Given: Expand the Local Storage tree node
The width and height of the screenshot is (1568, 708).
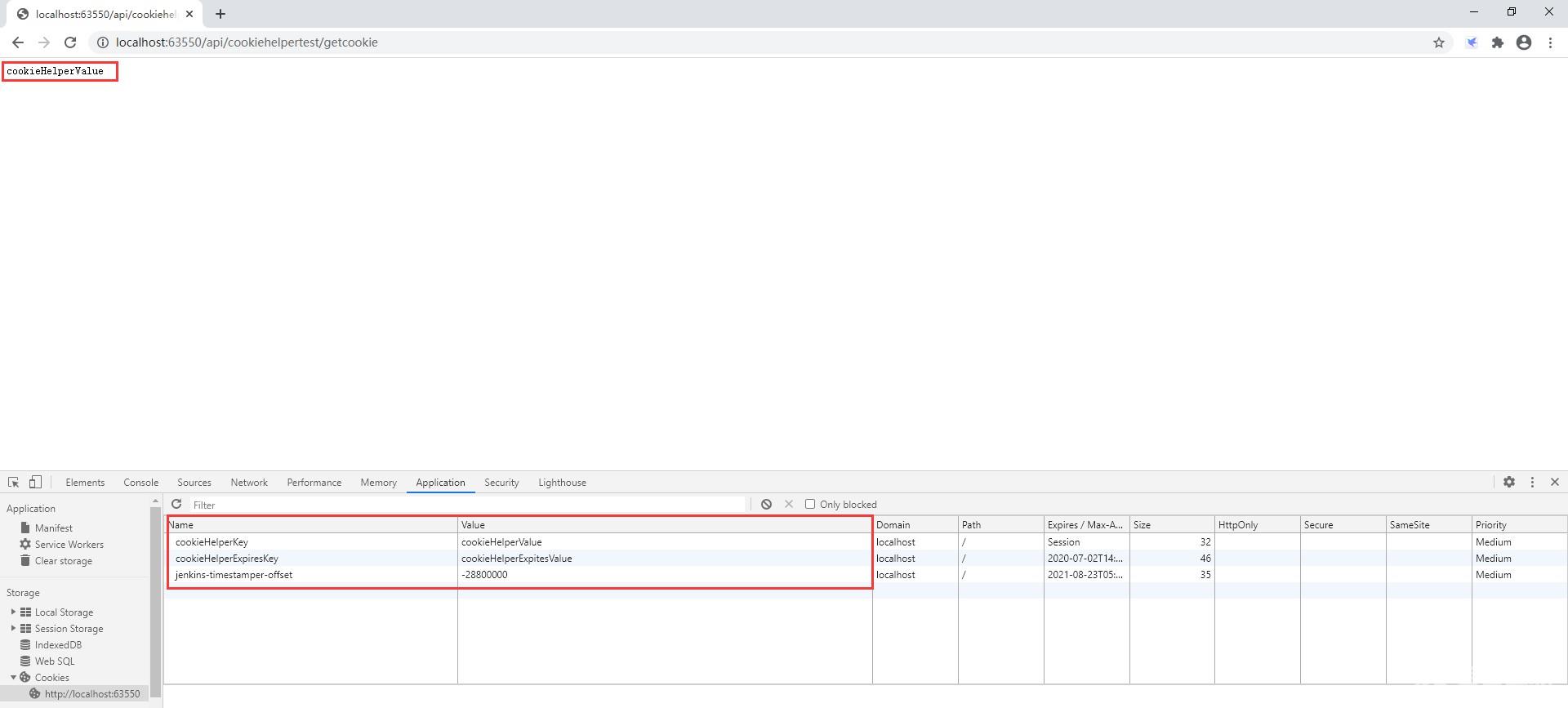Looking at the screenshot, I should click(13, 612).
